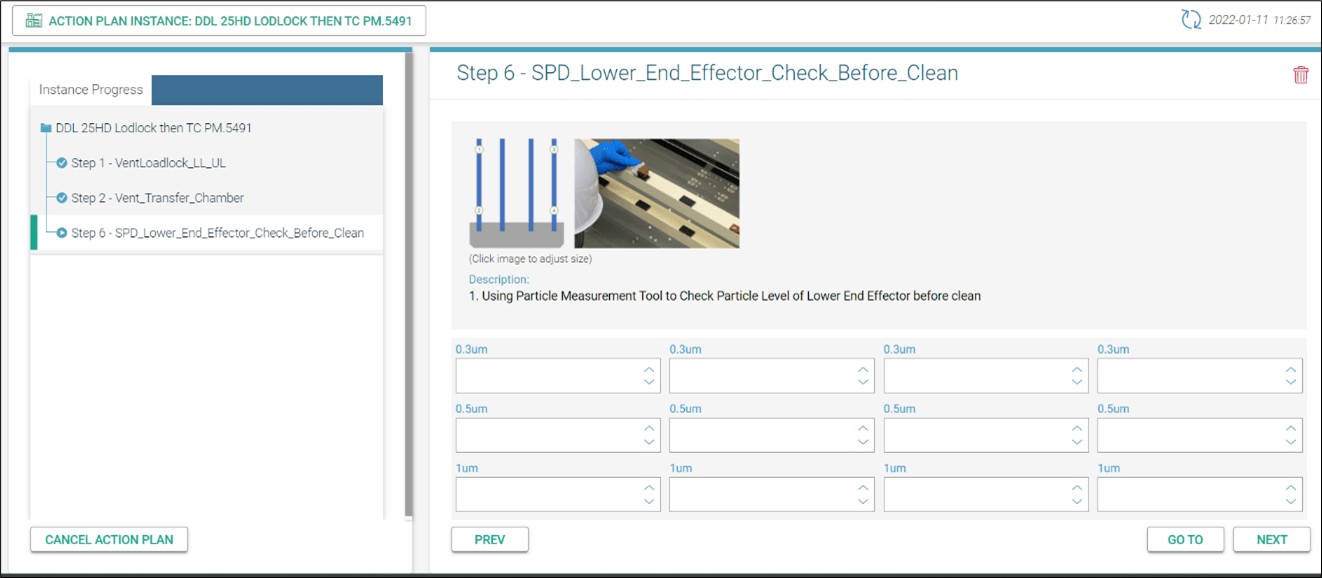1322x578 pixels.
Task: Open Step 2 - Vent_Transfer_Chamber
Action: [x=157, y=198]
